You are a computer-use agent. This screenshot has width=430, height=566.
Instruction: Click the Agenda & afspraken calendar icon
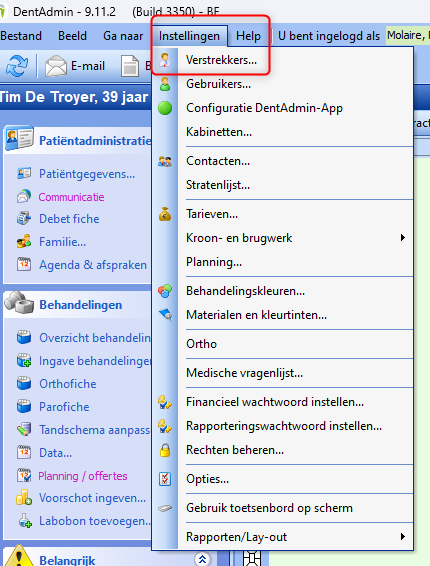[24, 265]
